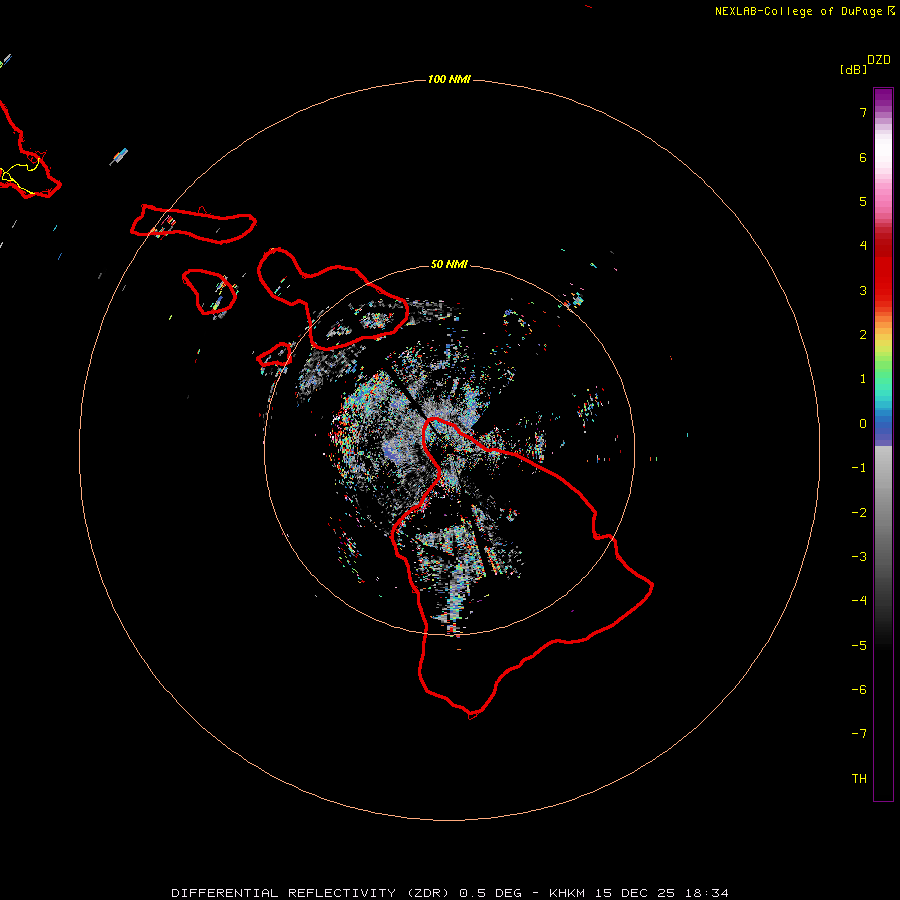Screen dimensions: 900x900
Task: Click the -5 value on the color scale
Action: click(859, 645)
